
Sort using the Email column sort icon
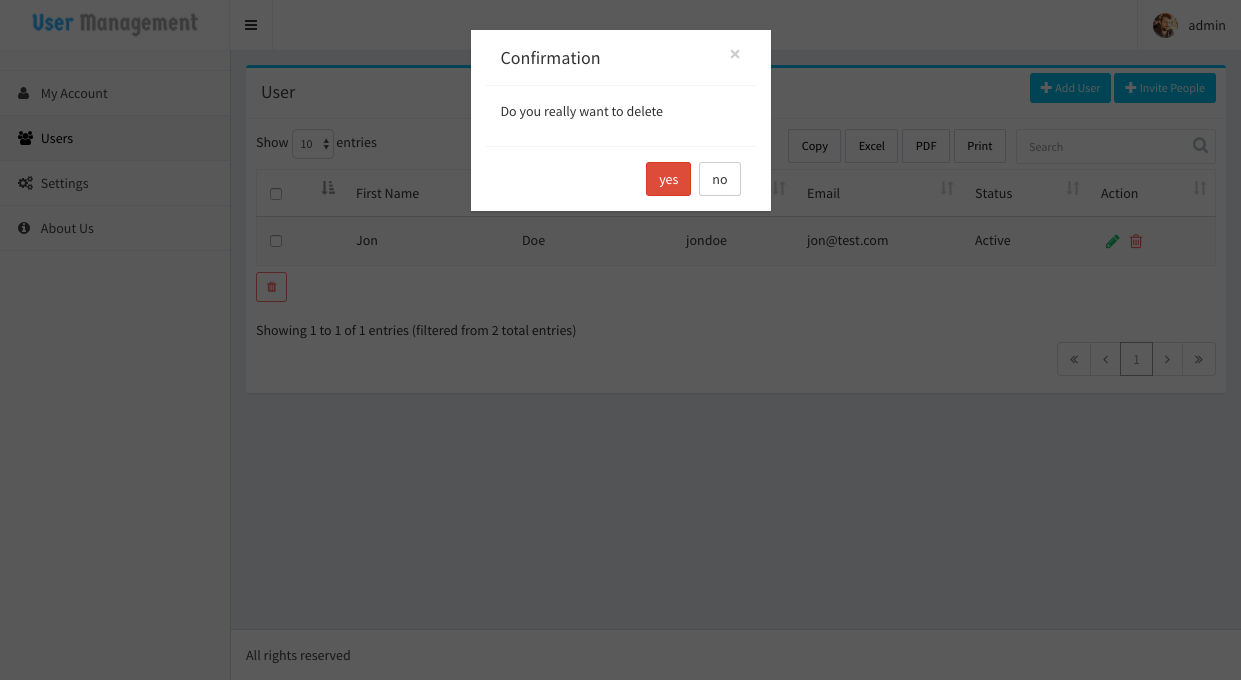pyautogui.click(x=947, y=188)
